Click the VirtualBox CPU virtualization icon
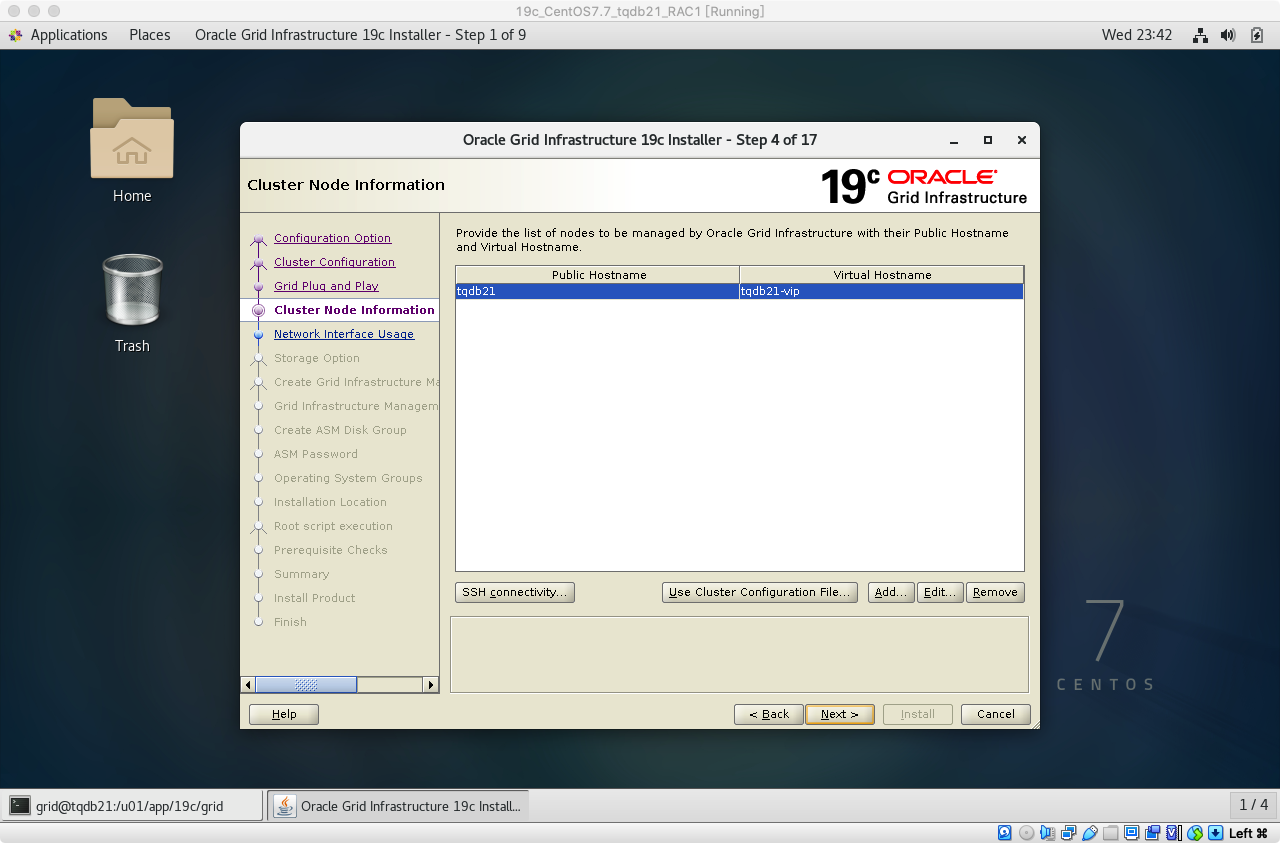Viewport: 1280px width, 843px height. pyautogui.click(x=1173, y=833)
